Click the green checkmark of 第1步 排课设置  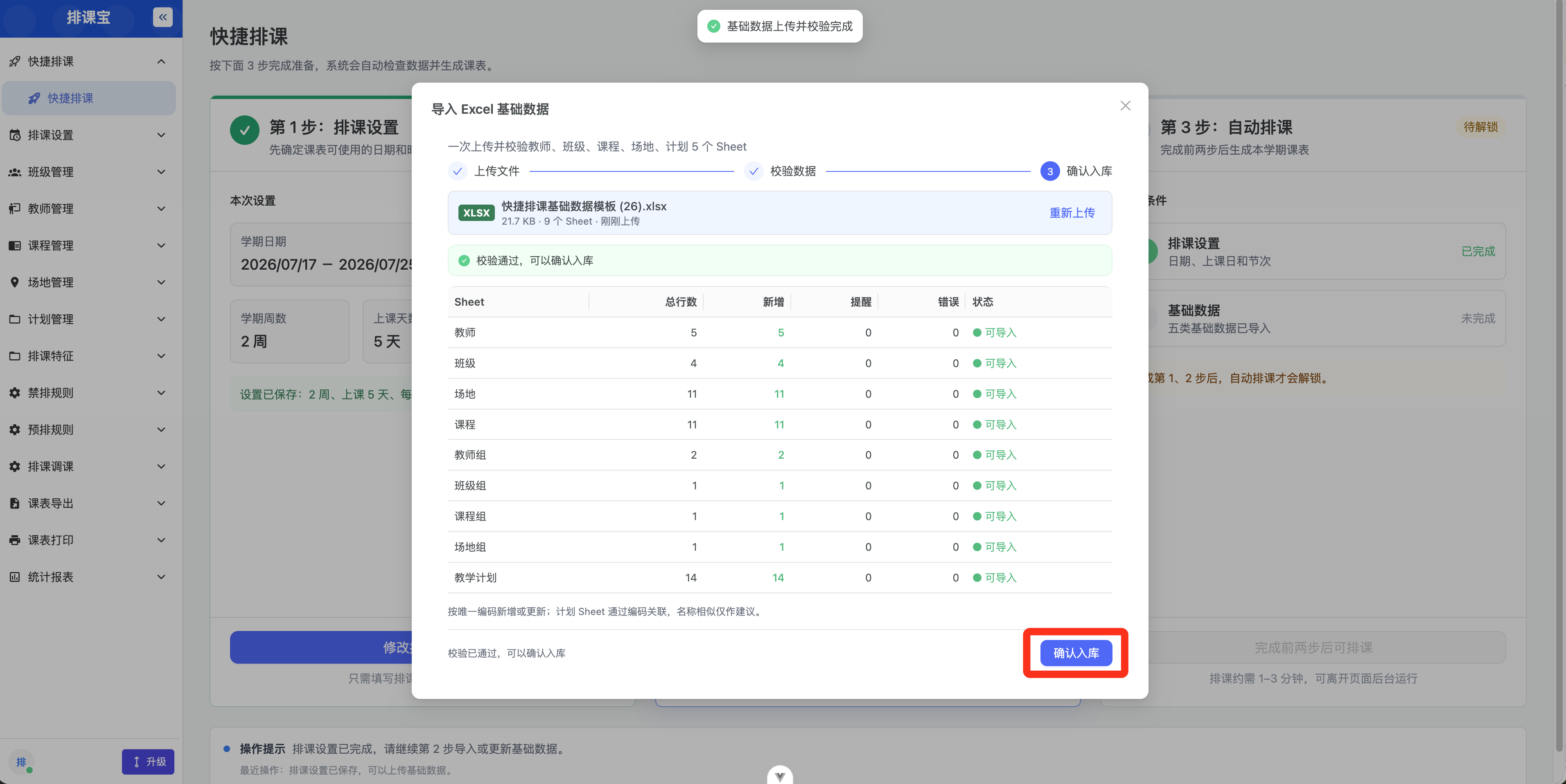[244, 130]
